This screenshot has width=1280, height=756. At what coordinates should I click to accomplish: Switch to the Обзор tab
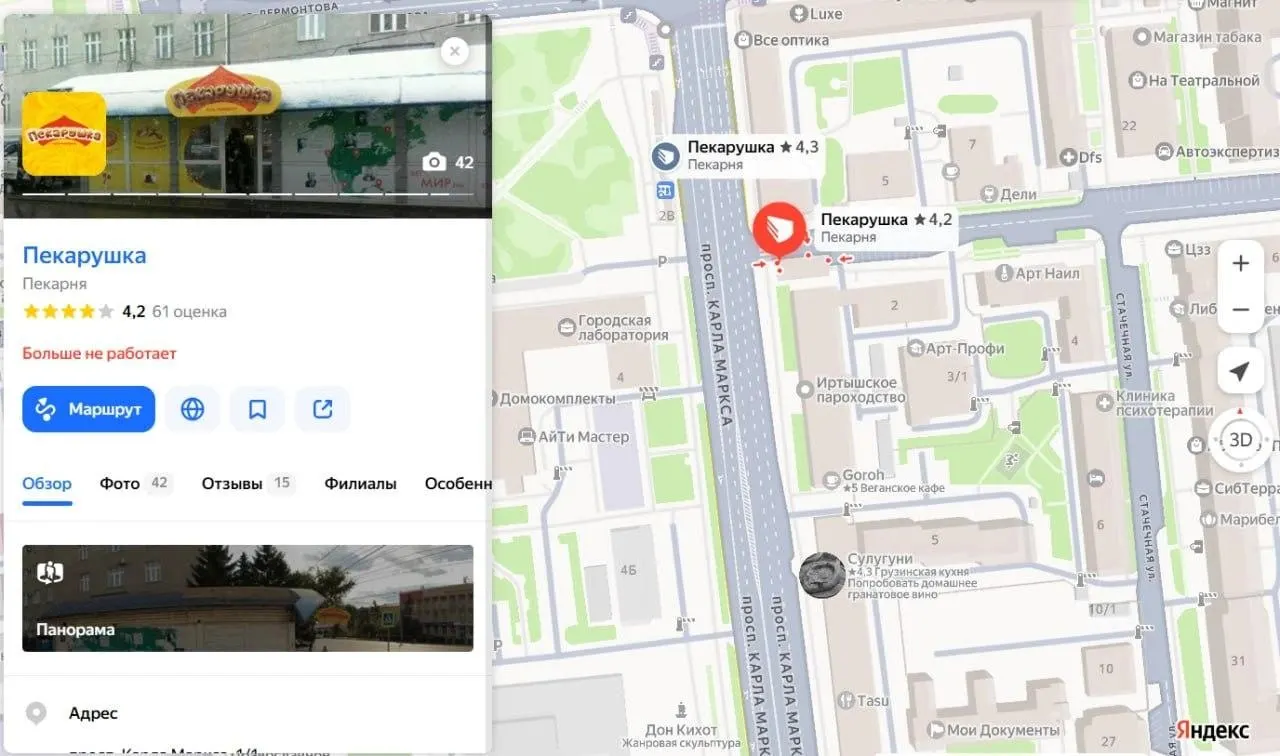[47, 484]
